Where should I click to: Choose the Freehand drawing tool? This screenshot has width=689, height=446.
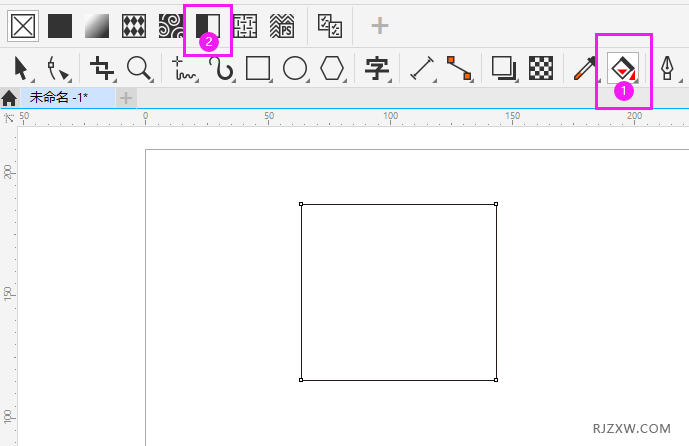point(184,69)
